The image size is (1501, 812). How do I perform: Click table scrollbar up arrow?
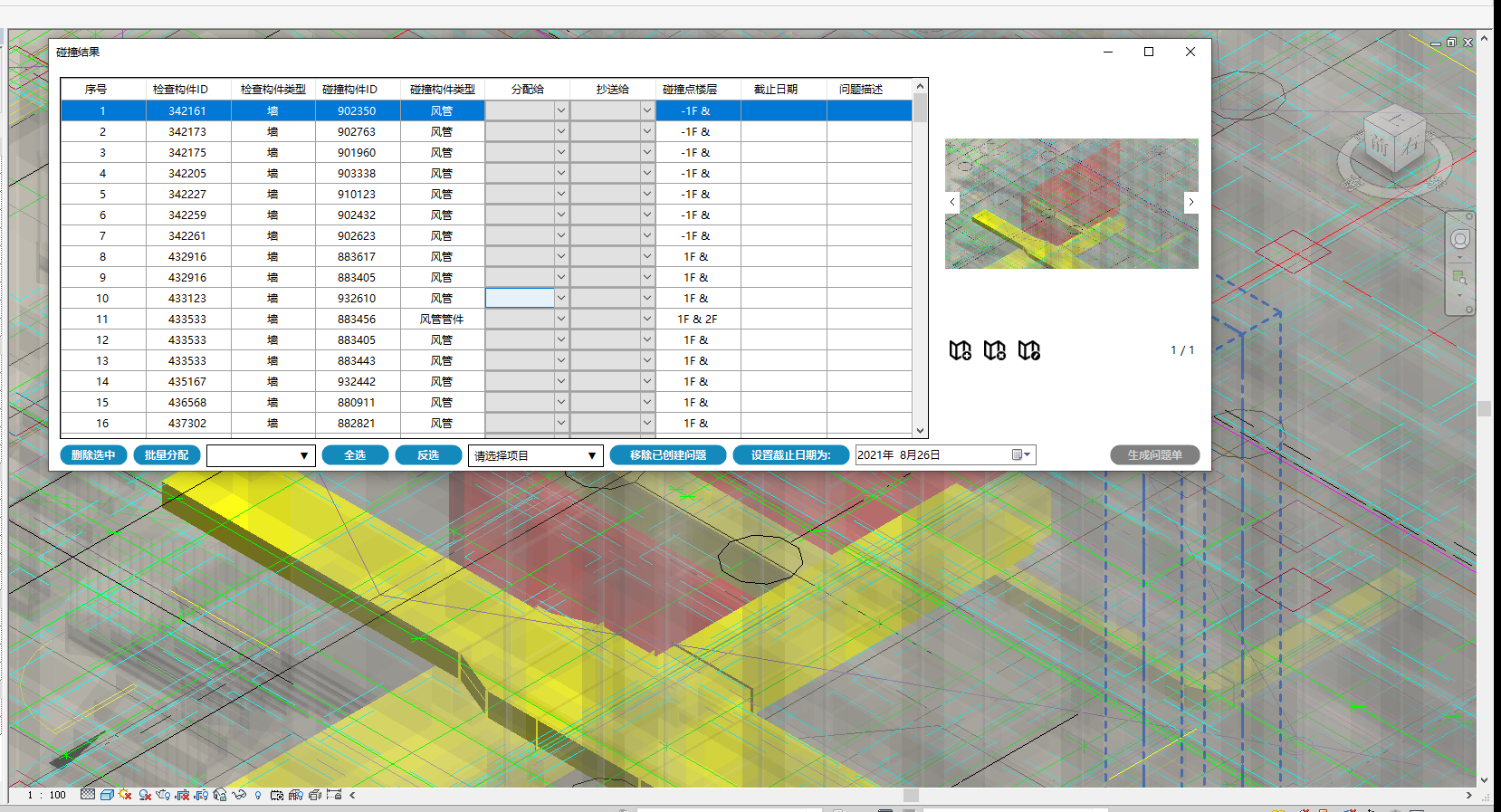(x=920, y=87)
